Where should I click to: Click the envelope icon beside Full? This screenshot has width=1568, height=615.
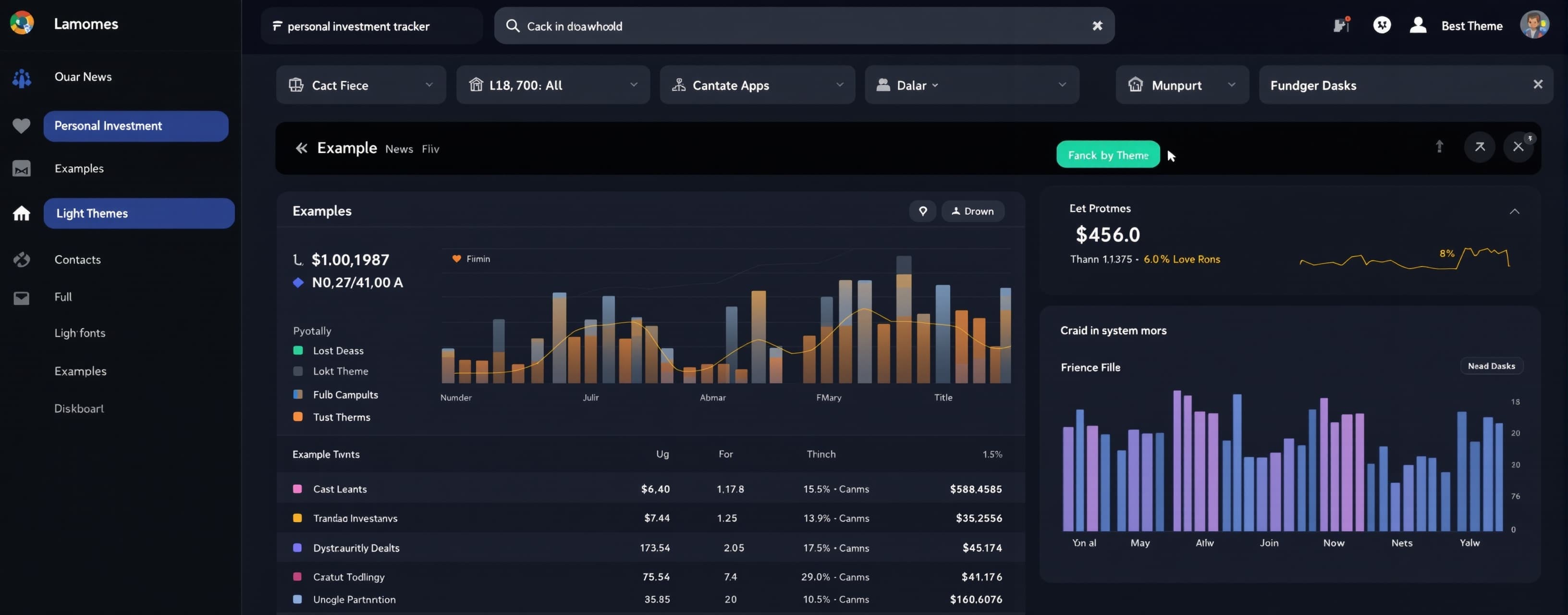(x=21, y=298)
